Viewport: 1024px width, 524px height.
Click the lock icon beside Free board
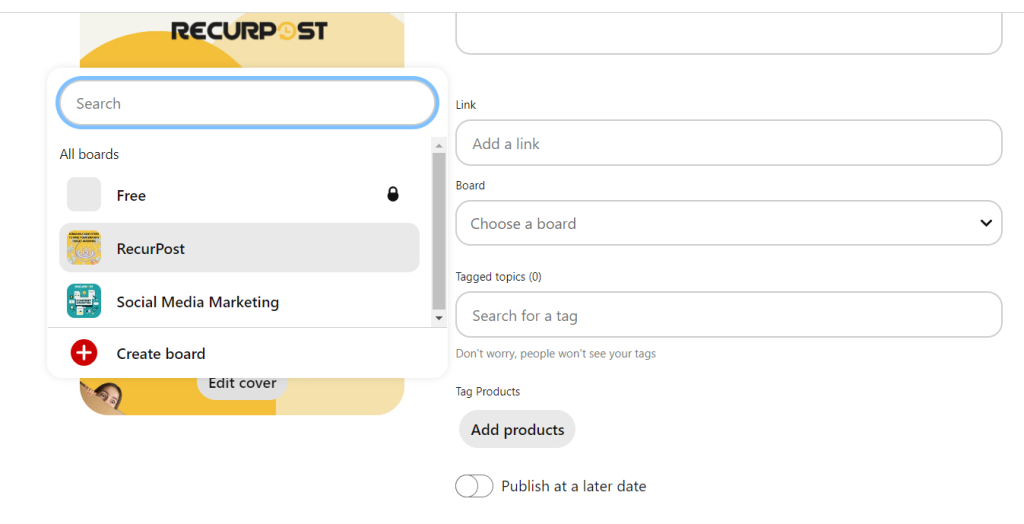pyautogui.click(x=392, y=194)
